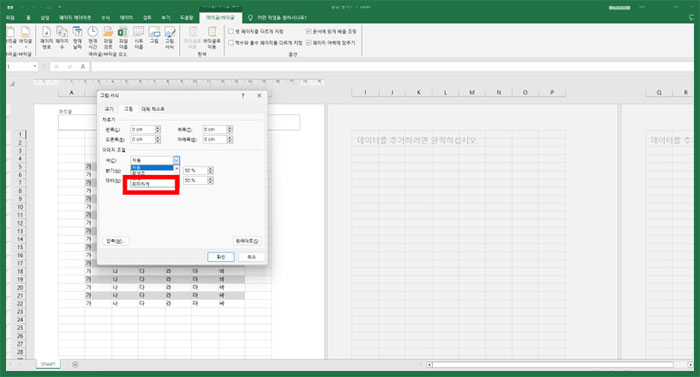Toggle 짝수와 홀수 페이지를 다르게 지정 checkbox
Image resolution: width=700 pixels, height=377 pixels.
231,42
